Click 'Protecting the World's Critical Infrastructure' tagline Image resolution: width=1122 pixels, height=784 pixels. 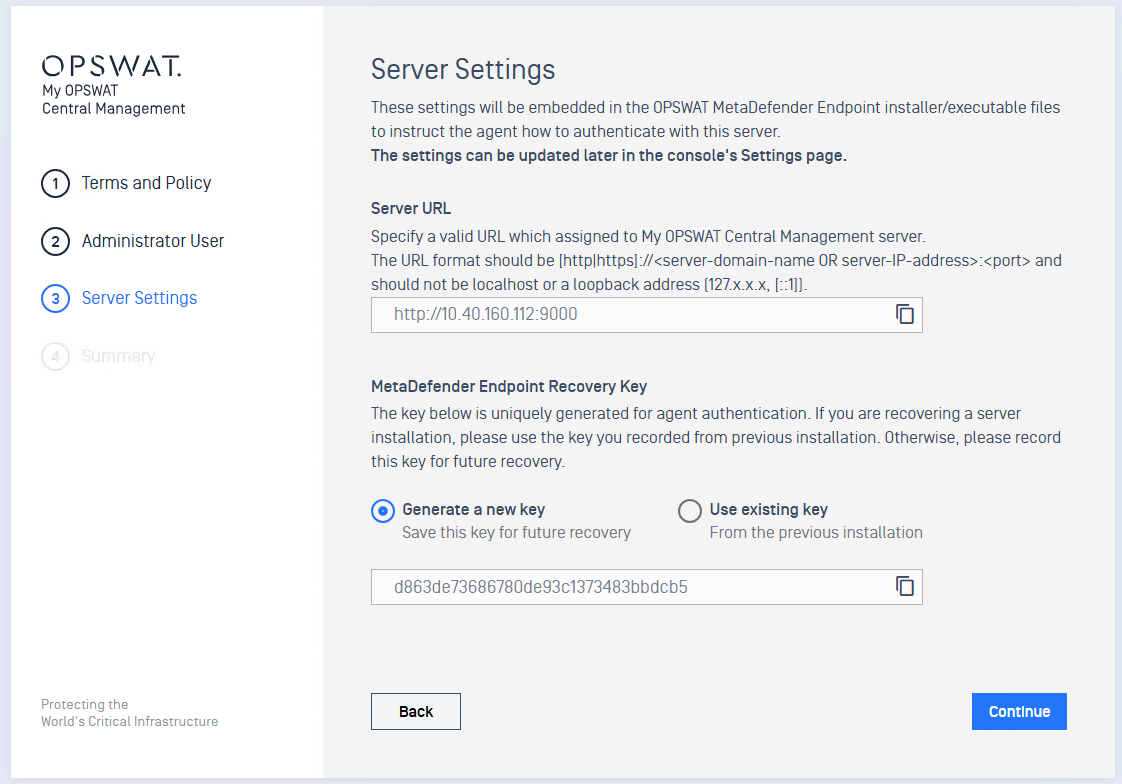click(x=130, y=713)
